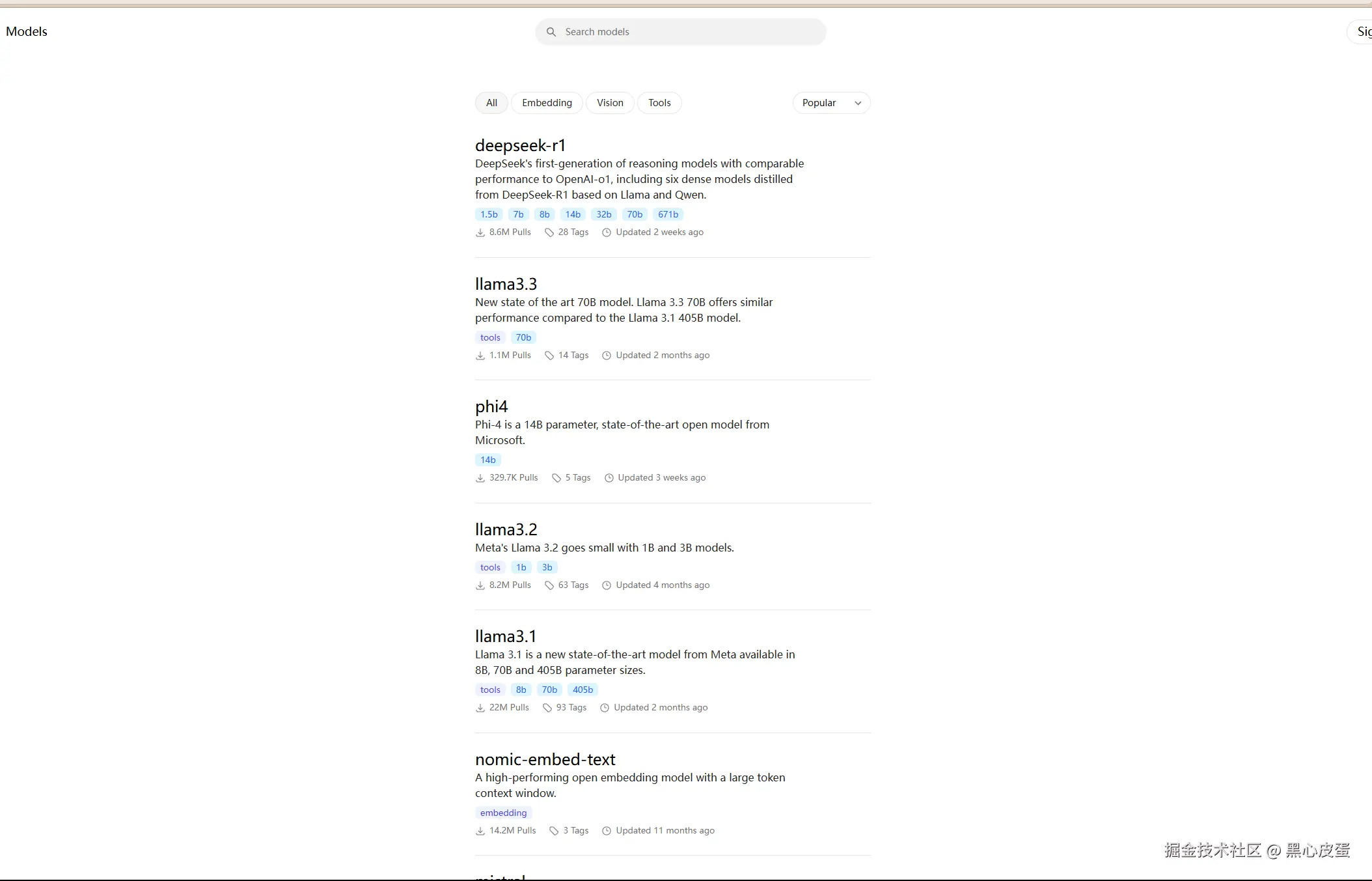The image size is (1372, 881).
Task: Click the chevron in the Popular dropdown
Action: click(858, 103)
